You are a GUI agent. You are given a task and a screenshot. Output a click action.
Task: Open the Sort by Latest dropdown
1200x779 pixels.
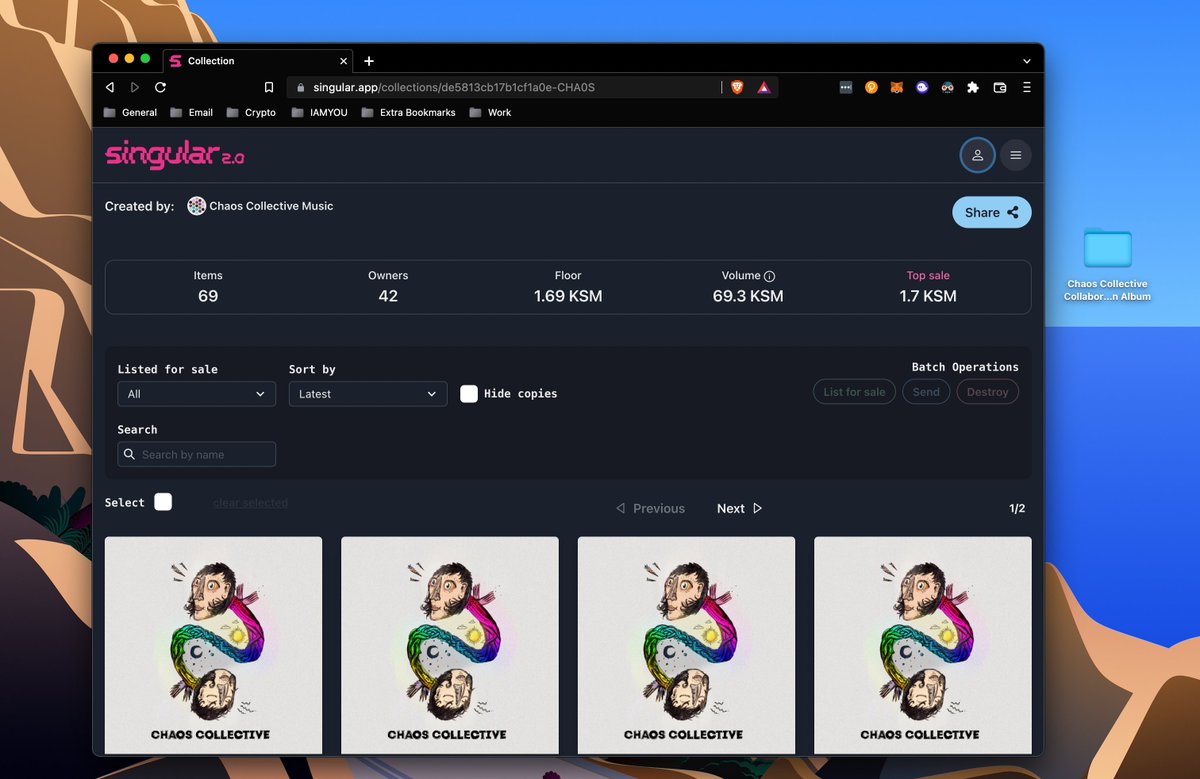pyautogui.click(x=368, y=394)
